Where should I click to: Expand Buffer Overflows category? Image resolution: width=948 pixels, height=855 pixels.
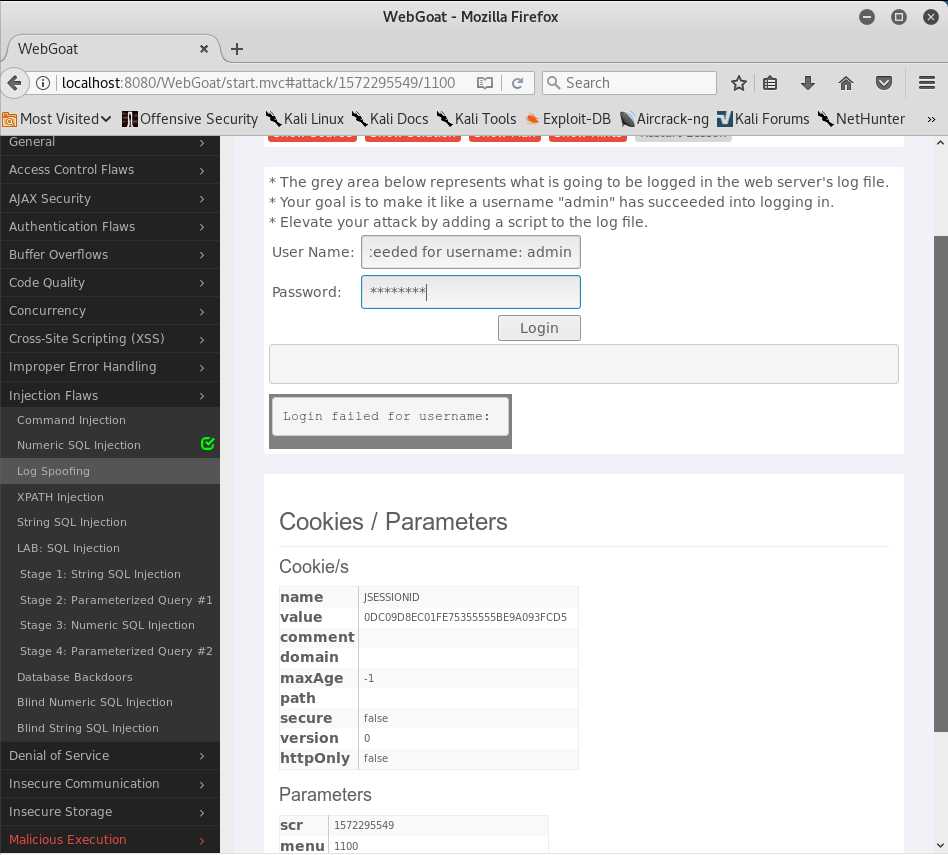109,255
